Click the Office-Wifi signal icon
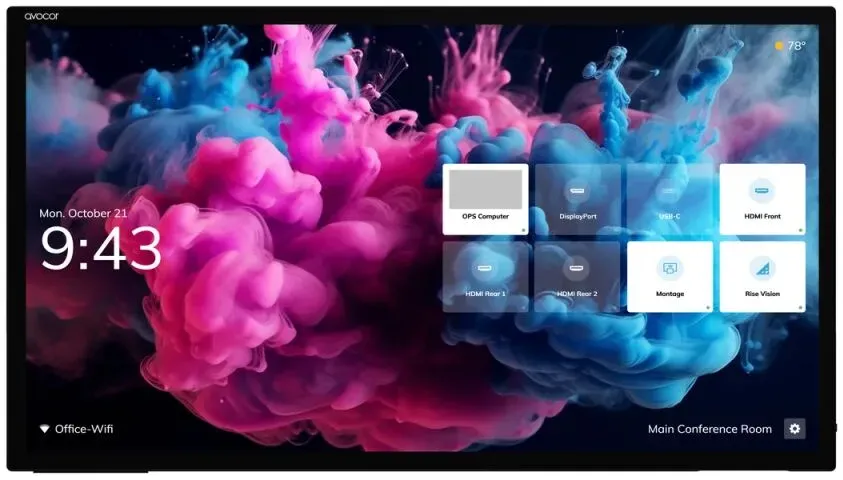This screenshot has width=843, height=480. (45, 429)
